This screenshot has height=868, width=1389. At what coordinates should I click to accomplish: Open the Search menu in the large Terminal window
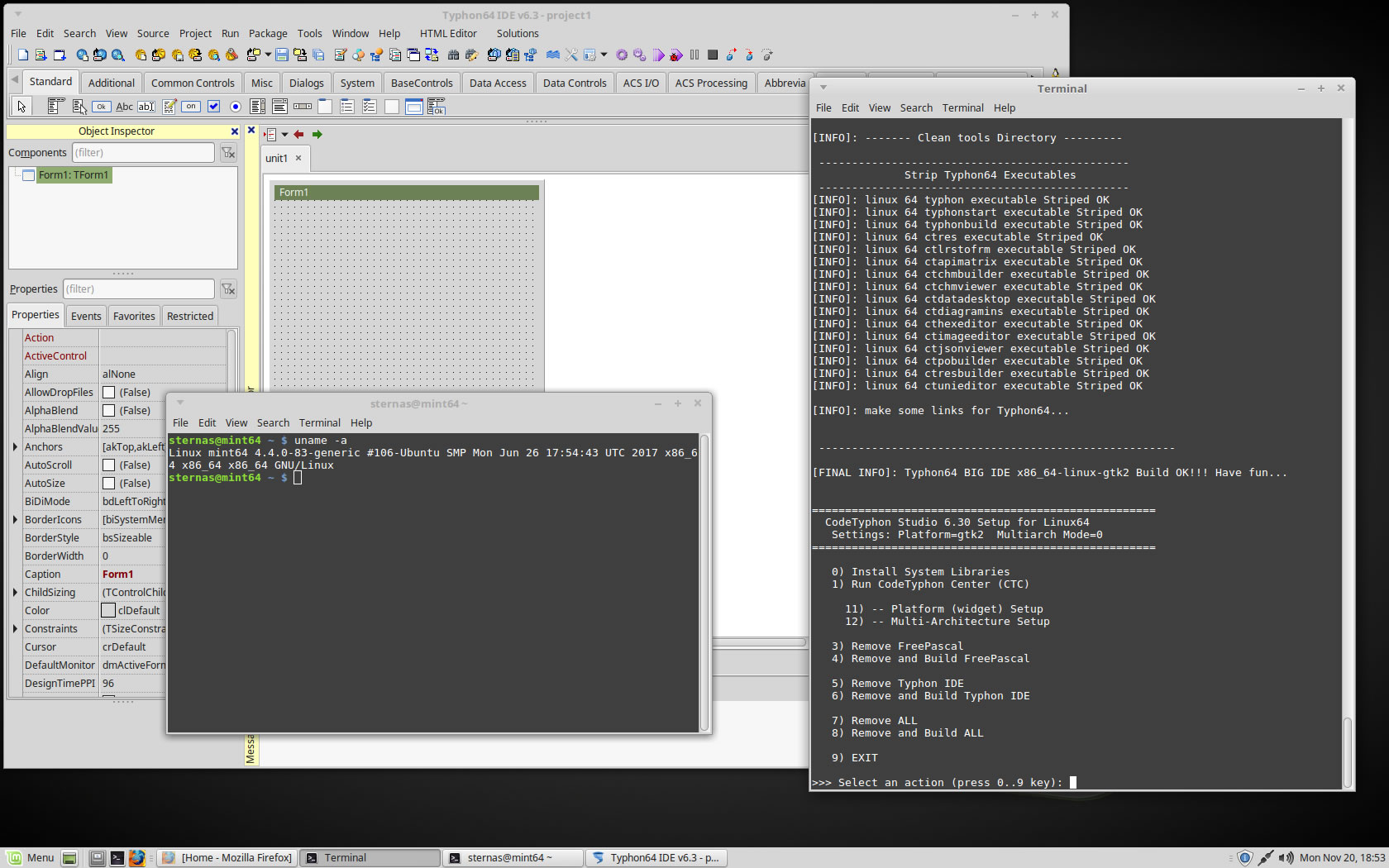[916, 108]
